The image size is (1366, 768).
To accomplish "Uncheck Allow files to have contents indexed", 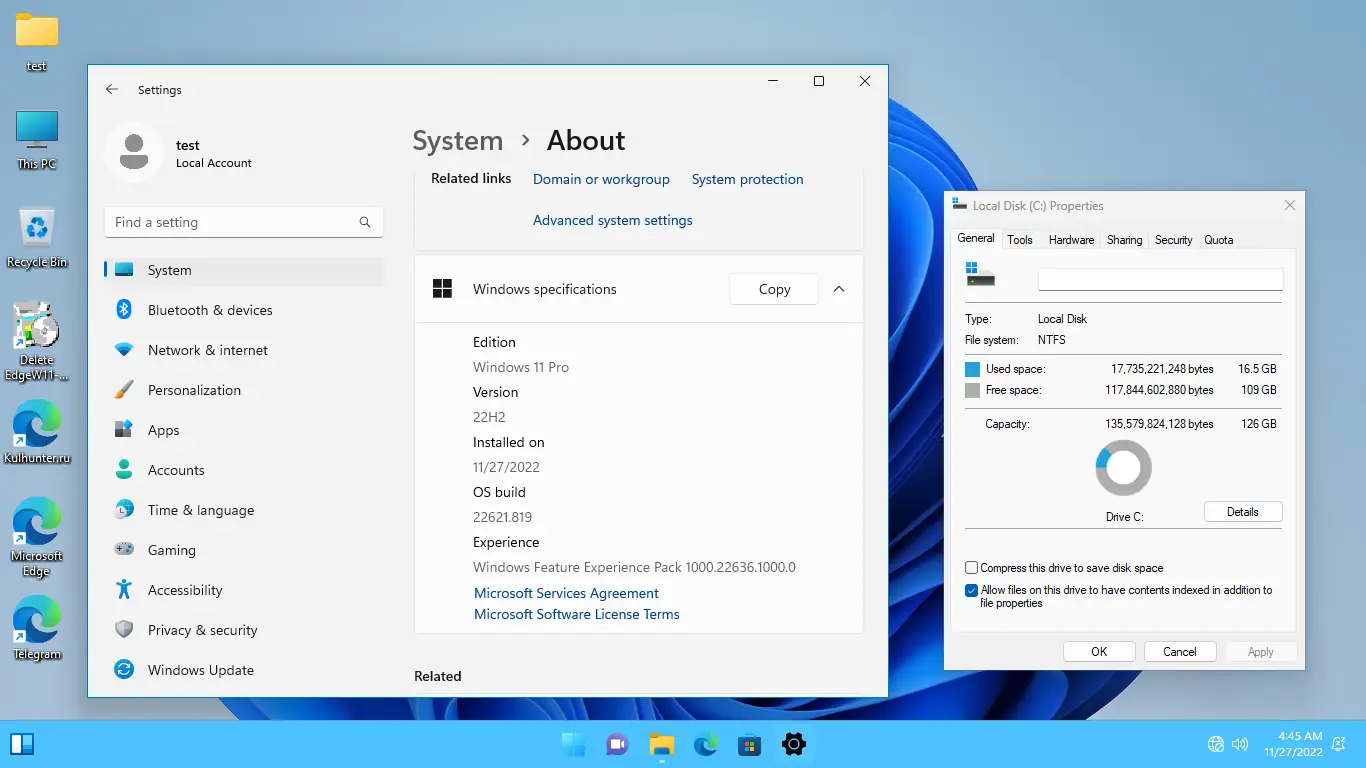I will click(x=971, y=590).
